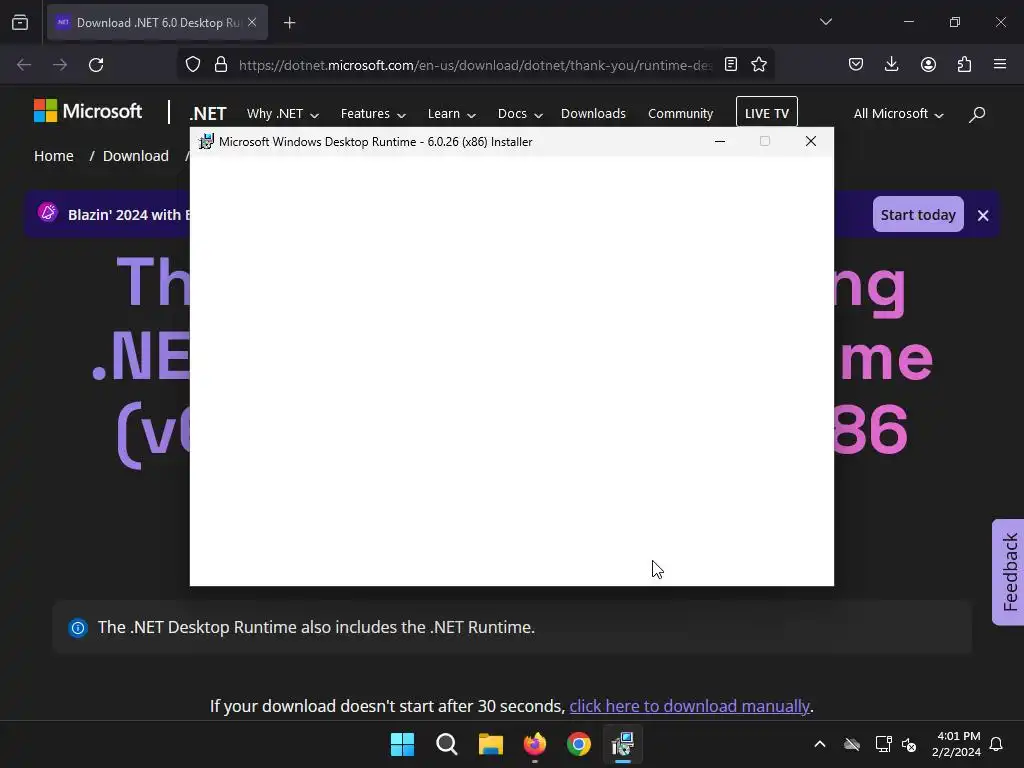This screenshot has width=1024, height=768.
Task: Click the OneDrive cloud tray icon
Action: pos(852,744)
